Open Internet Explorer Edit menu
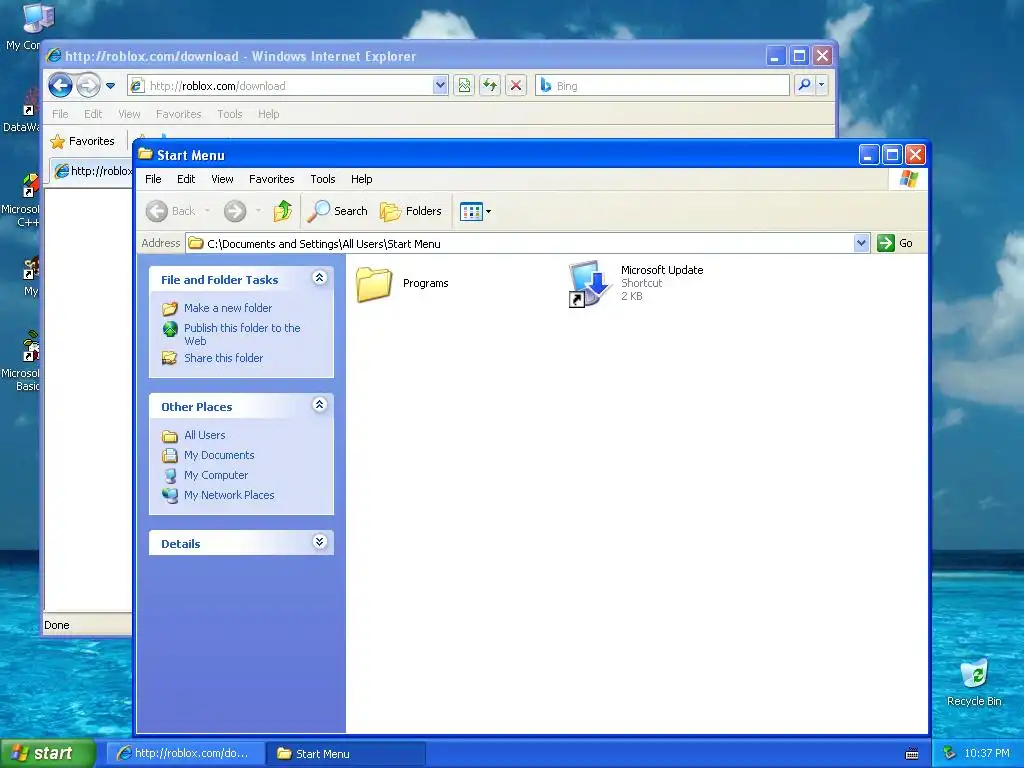This screenshot has height=768, width=1024. click(93, 114)
